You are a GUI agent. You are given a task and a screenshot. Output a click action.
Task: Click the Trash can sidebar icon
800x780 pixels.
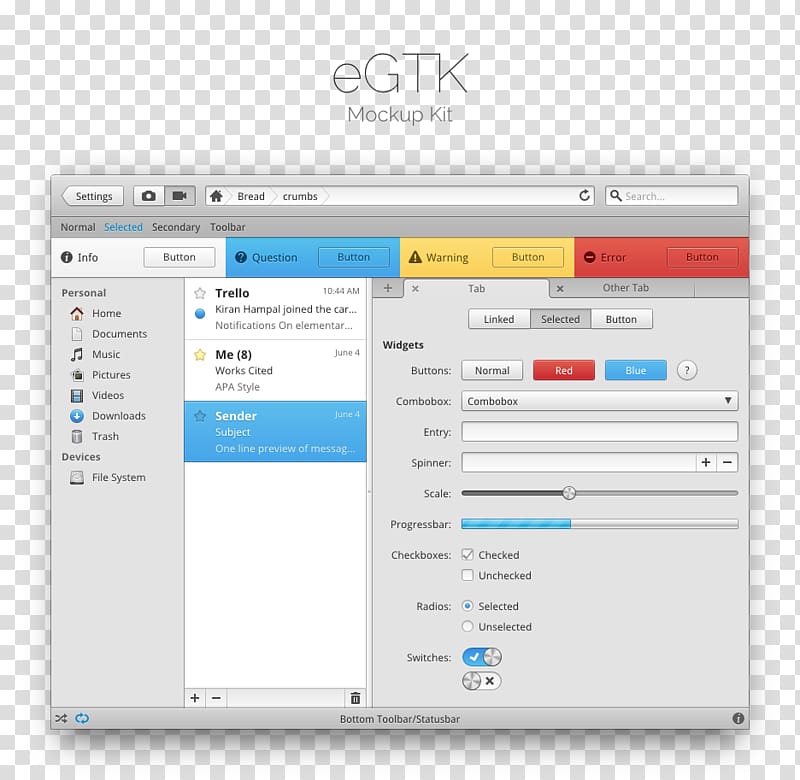pos(77,436)
